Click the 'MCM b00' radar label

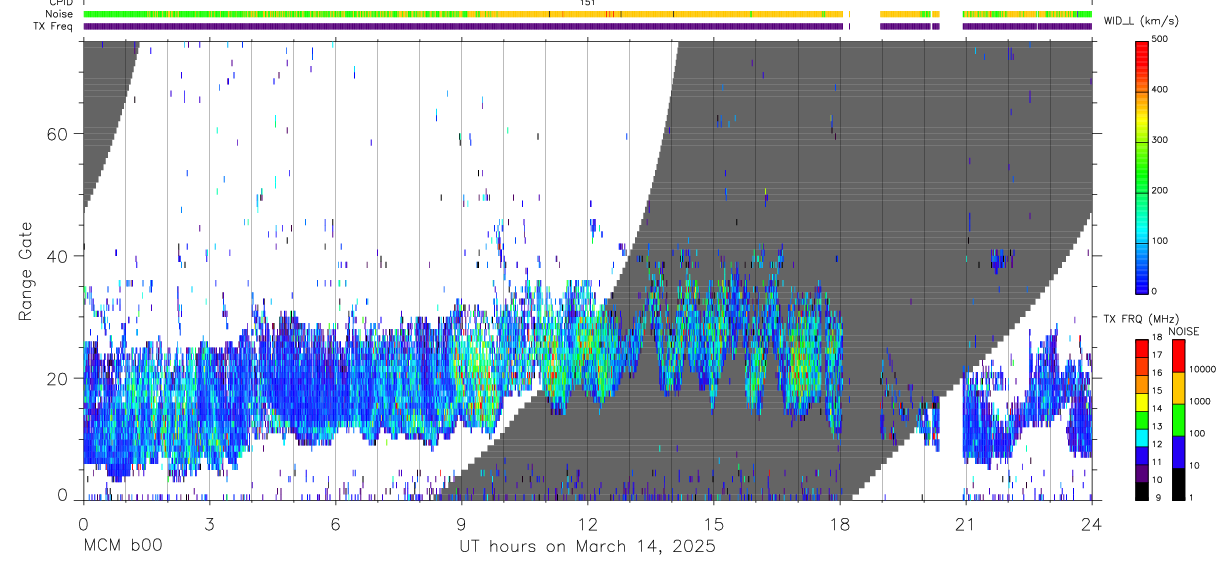tap(121, 546)
